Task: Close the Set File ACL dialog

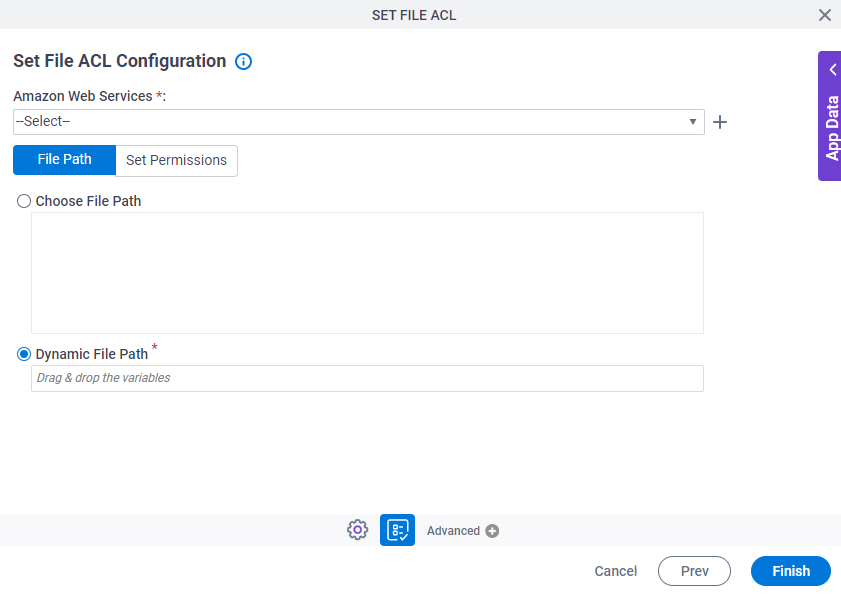Action: tap(824, 15)
